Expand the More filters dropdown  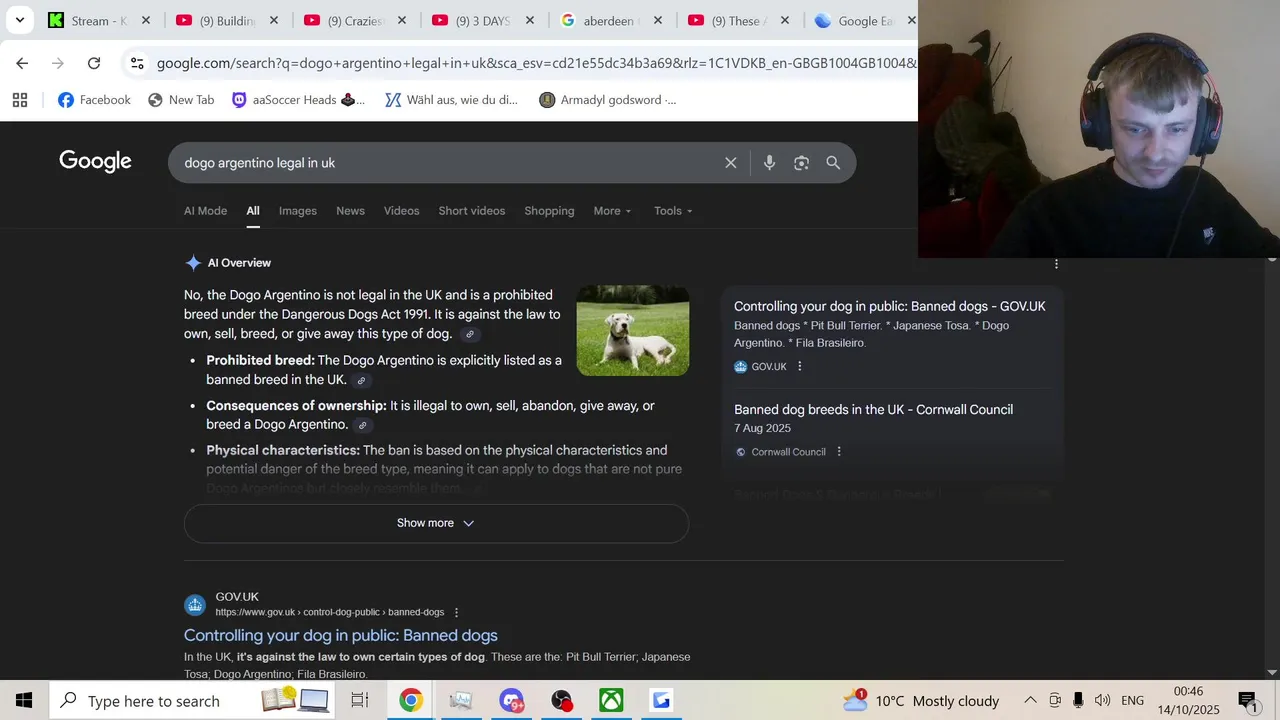612,211
